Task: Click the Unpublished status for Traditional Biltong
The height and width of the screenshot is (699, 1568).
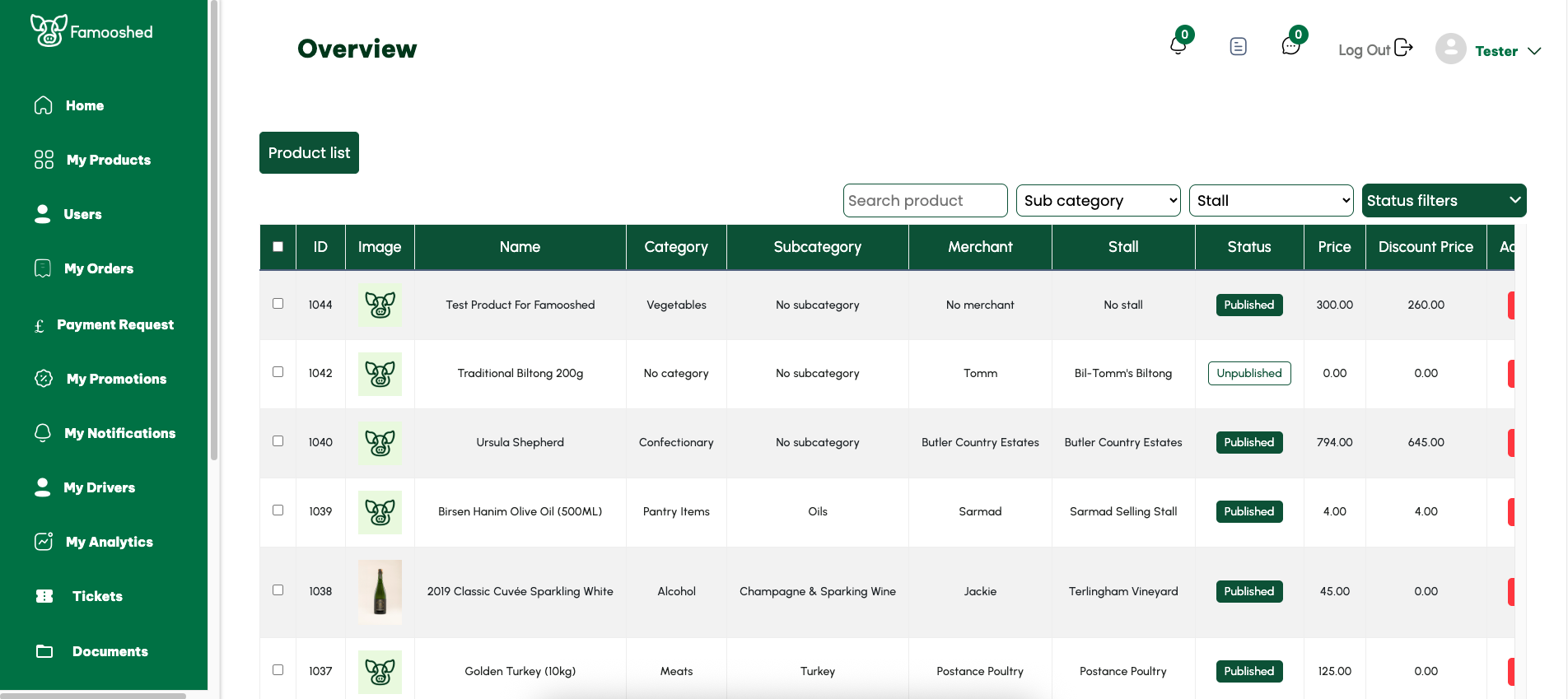Action: (1248, 373)
